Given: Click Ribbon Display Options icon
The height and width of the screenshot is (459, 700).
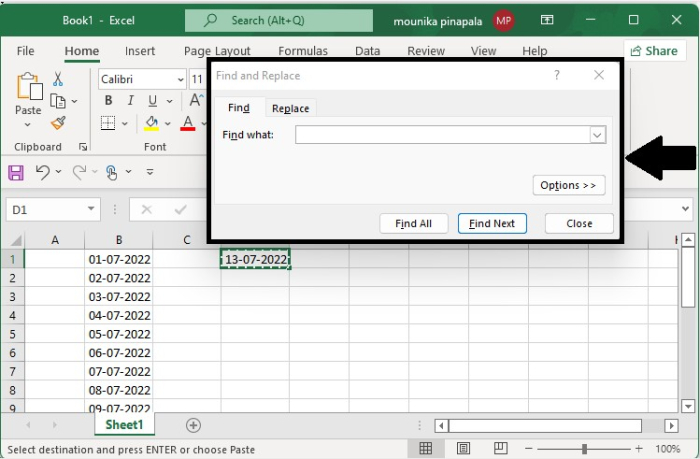Looking at the screenshot, I should [x=547, y=20].
